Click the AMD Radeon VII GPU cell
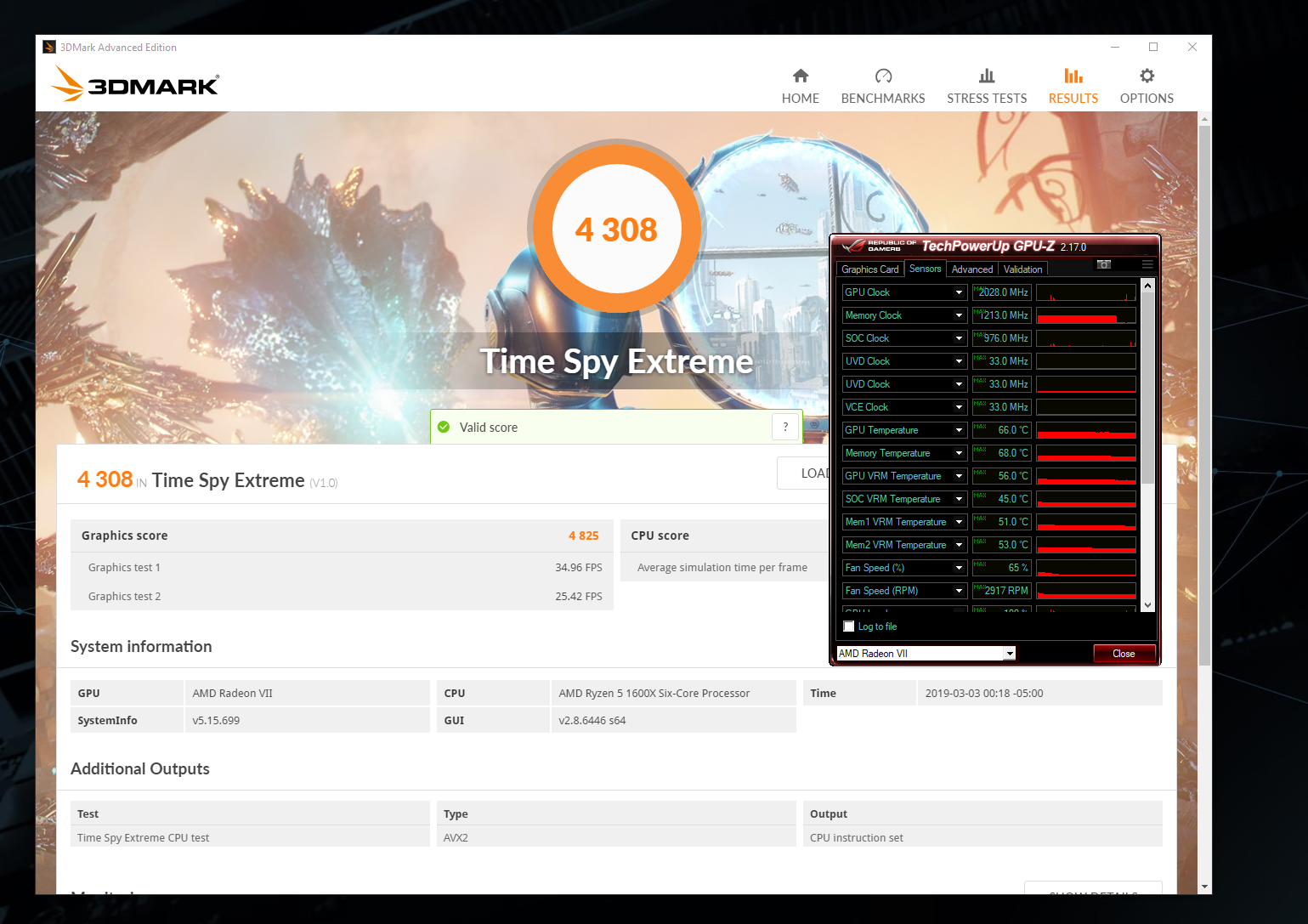Screen dimensions: 1308x924 click(x=307, y=693)
